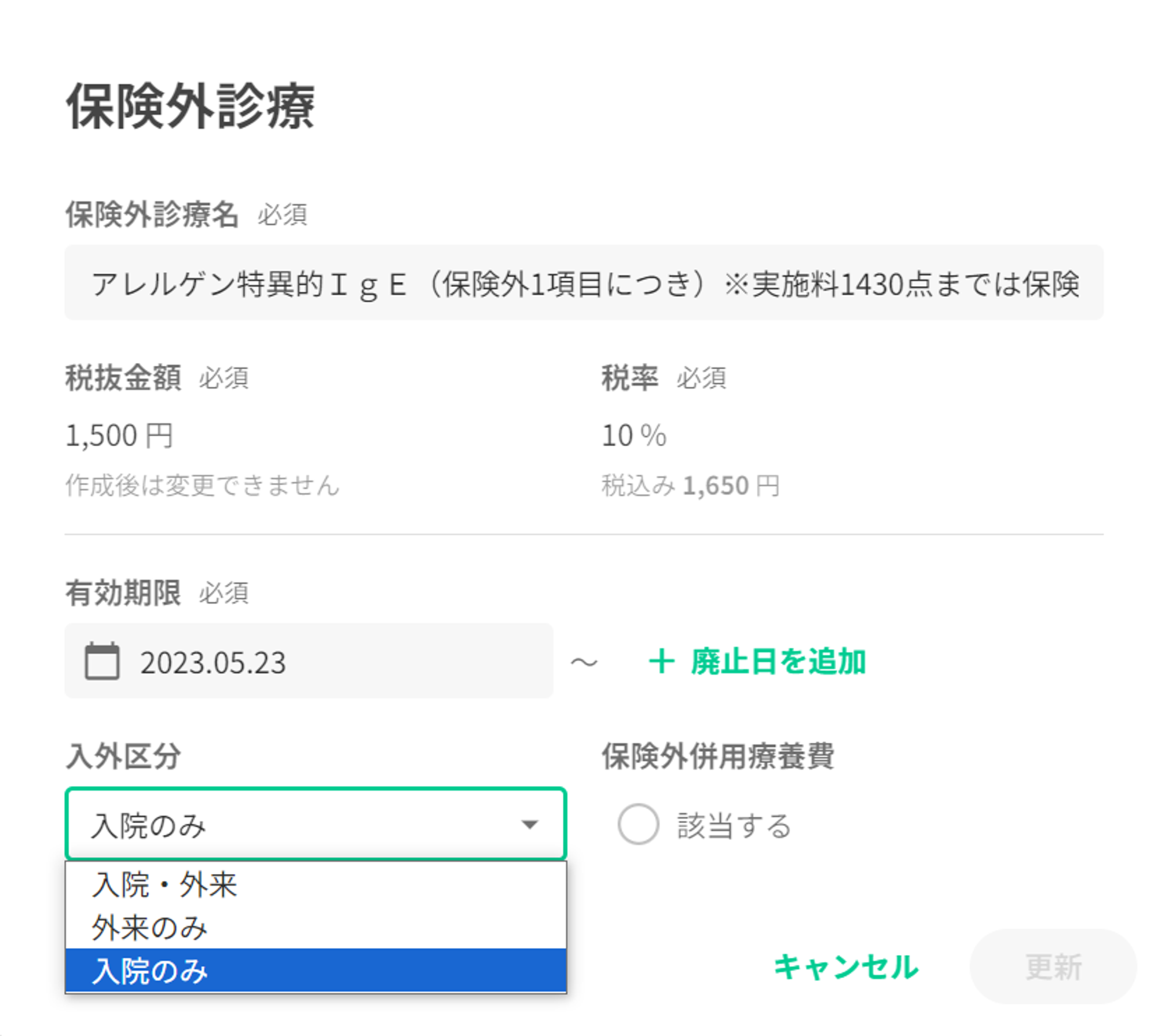
Task: Click the 税込み 1,650 円 text
Action: (690, 485)
